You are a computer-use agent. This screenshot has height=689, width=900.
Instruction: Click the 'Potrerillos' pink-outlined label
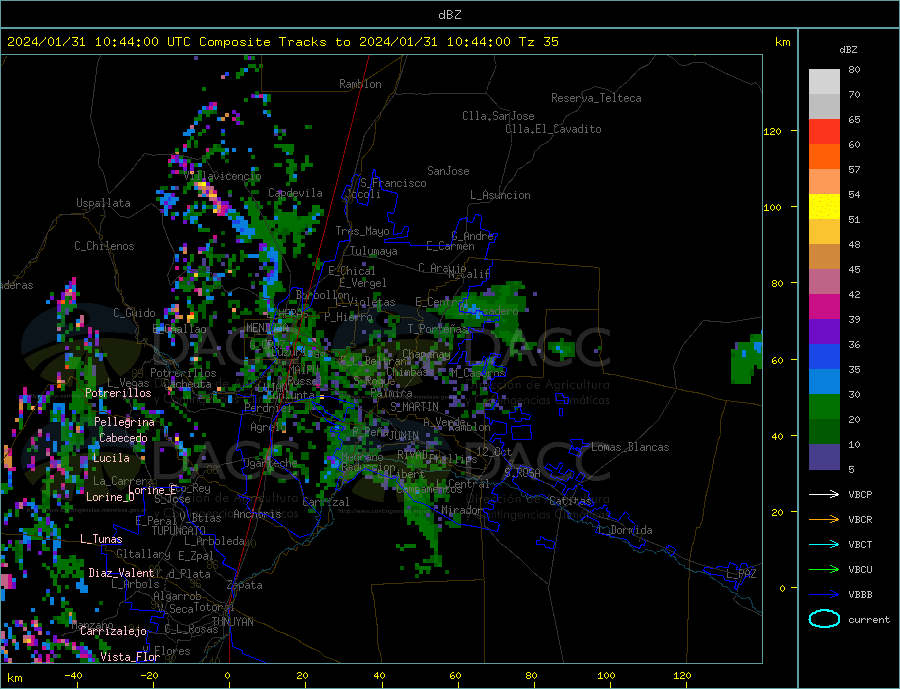point(118,393)
